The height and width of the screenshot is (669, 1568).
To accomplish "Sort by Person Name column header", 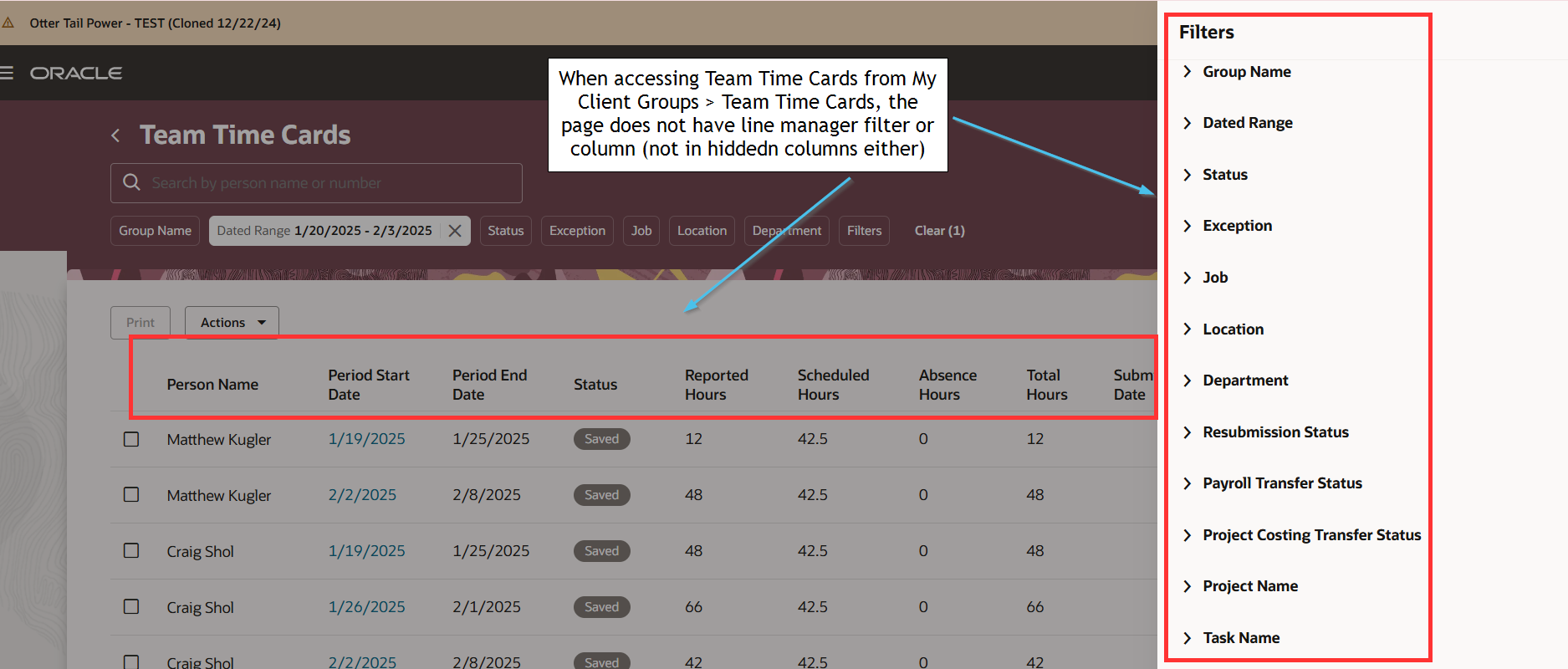I will point(212,385).
